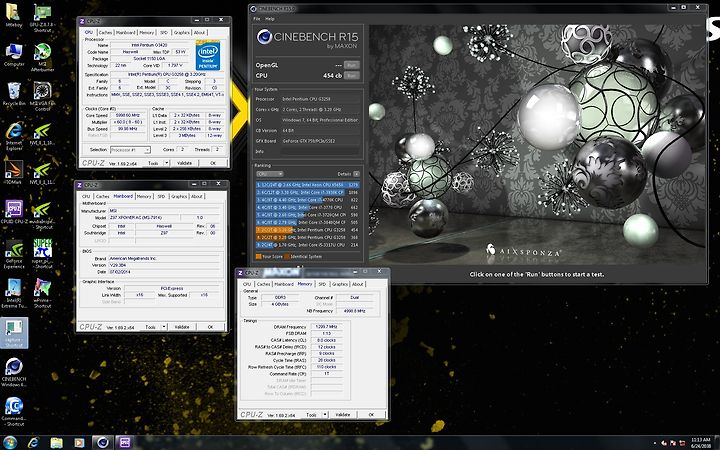
Task: Open the Internet Explorer desktop shortcut
Action: point(14,137)
